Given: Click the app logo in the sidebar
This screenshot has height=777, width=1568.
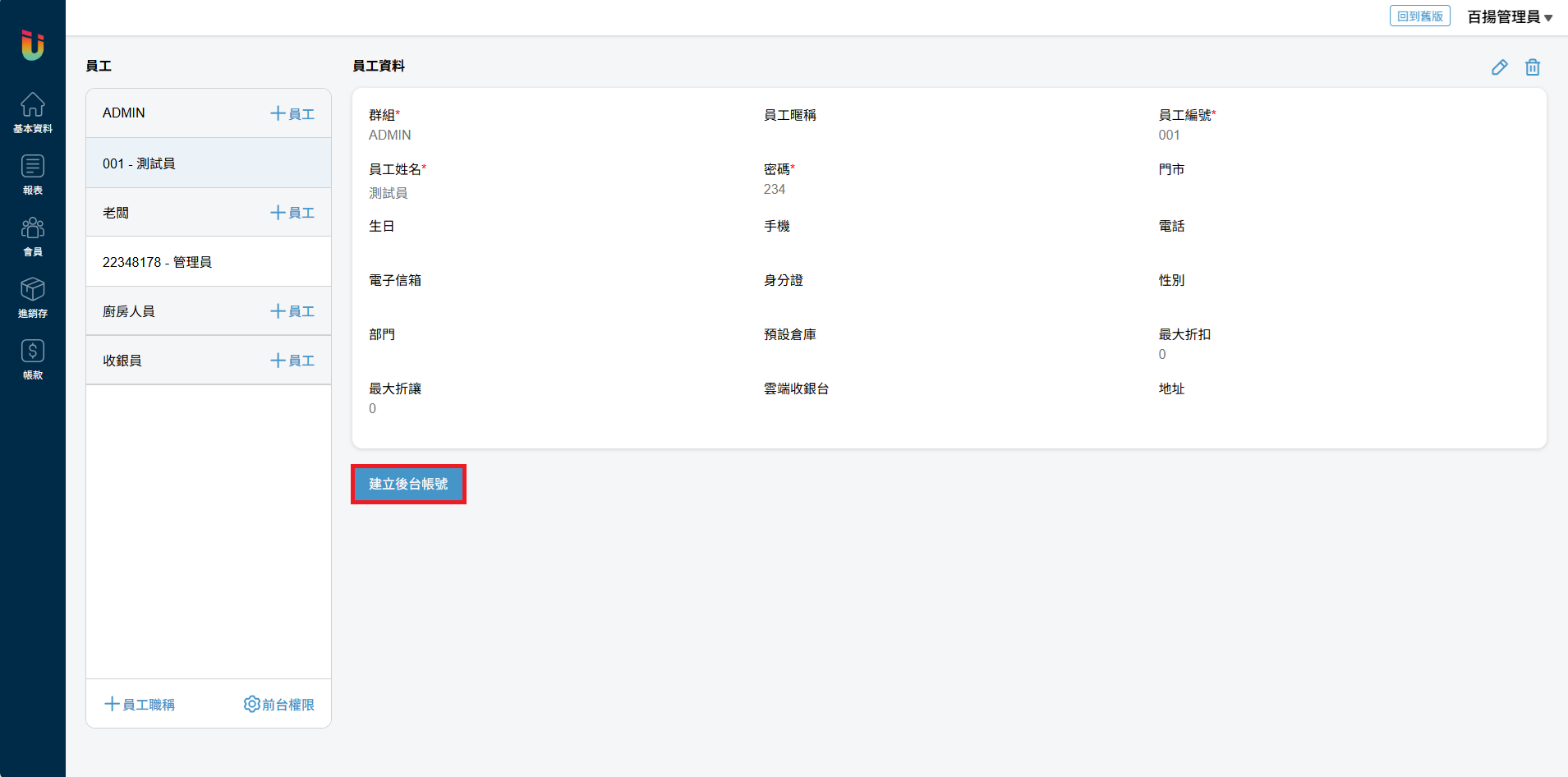Looking at the screenshot, I should (32, 44).
